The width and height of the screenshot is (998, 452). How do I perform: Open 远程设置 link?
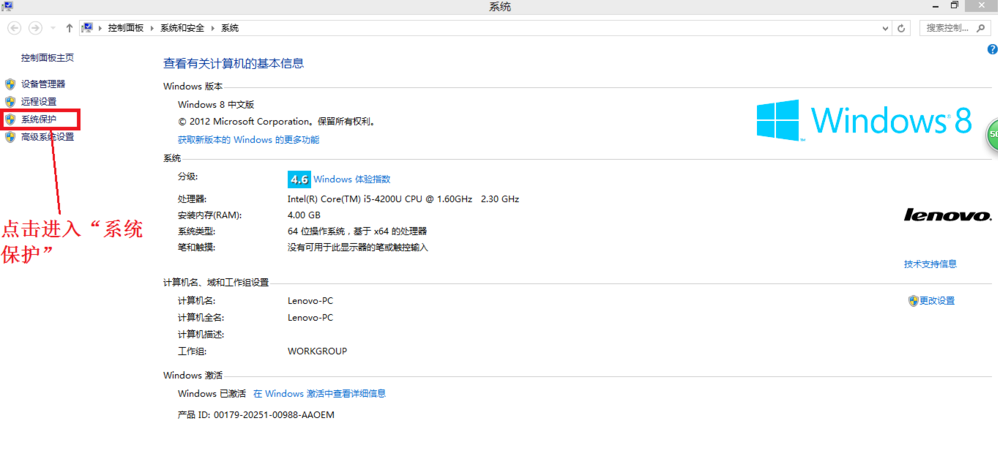point(38,101)
